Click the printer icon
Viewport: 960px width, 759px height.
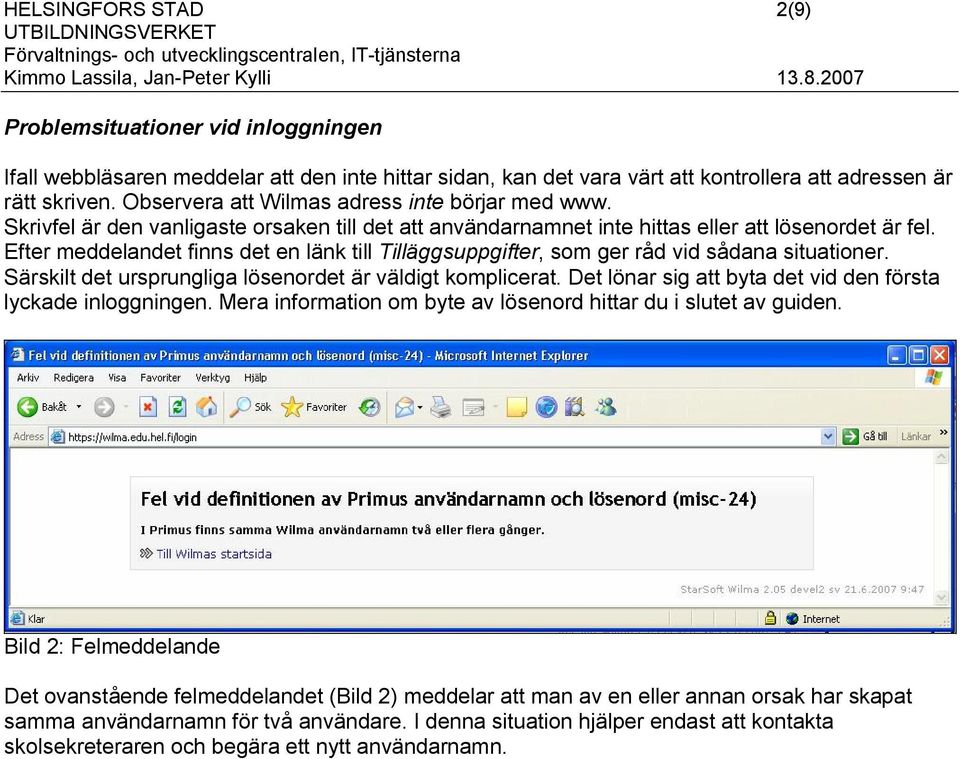pos(441,407)
